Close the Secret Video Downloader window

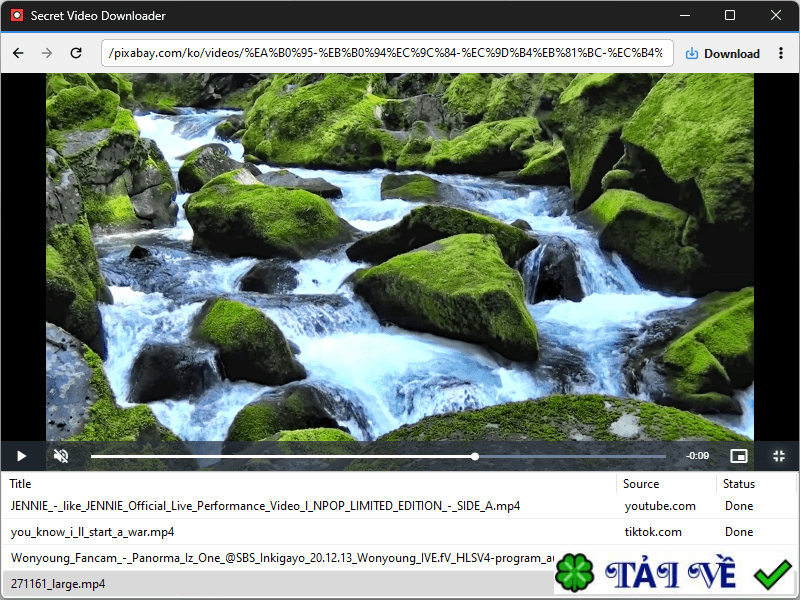(x=776, y=15)
